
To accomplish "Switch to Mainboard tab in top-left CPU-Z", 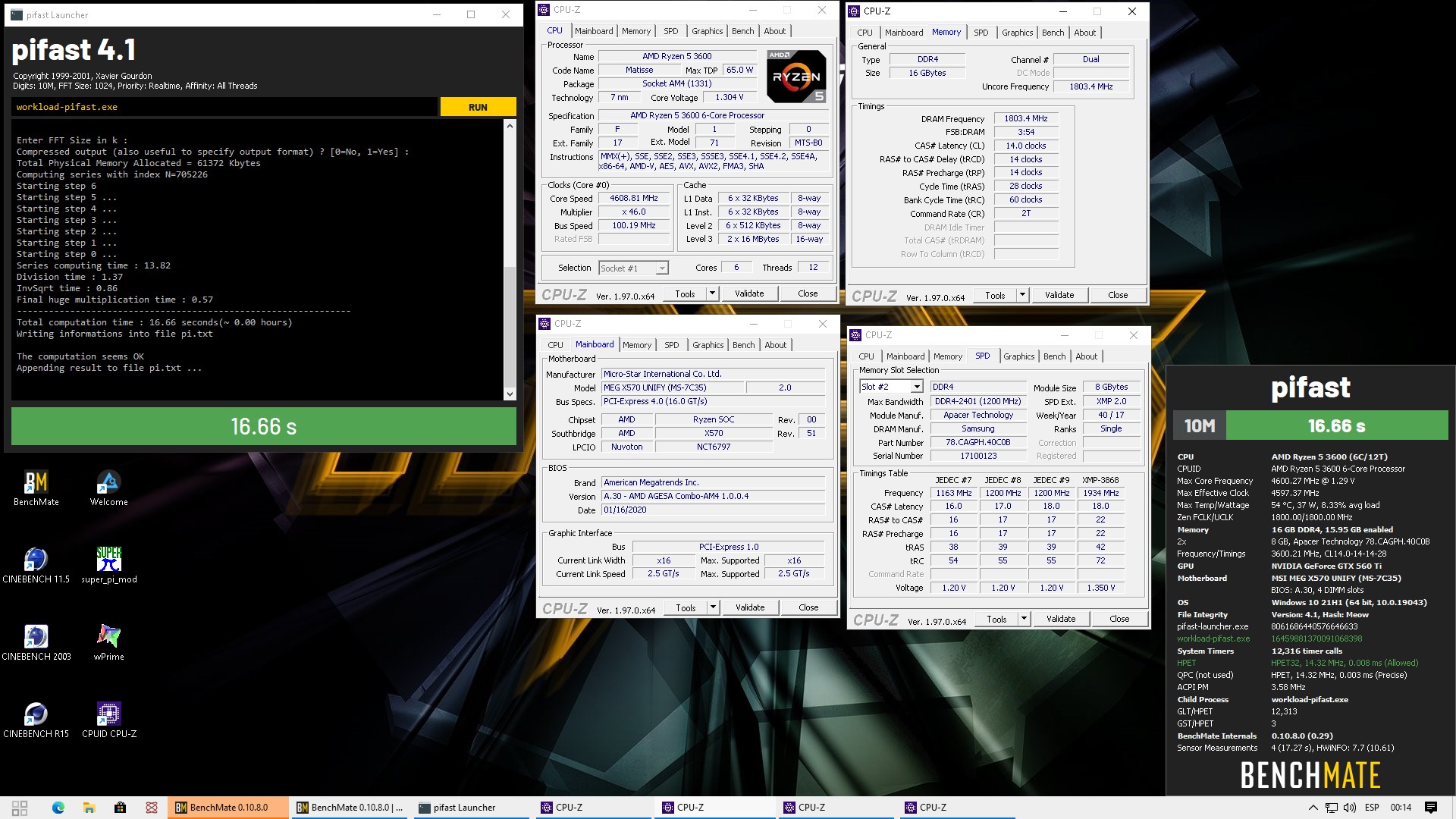I will tap(594, 31).
